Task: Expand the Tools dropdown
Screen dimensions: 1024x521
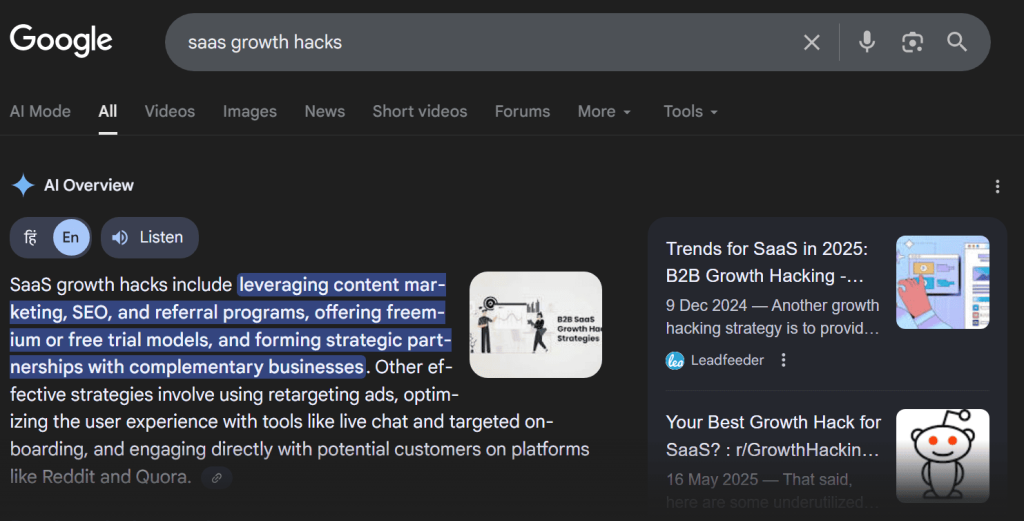Action: (690, 112)
